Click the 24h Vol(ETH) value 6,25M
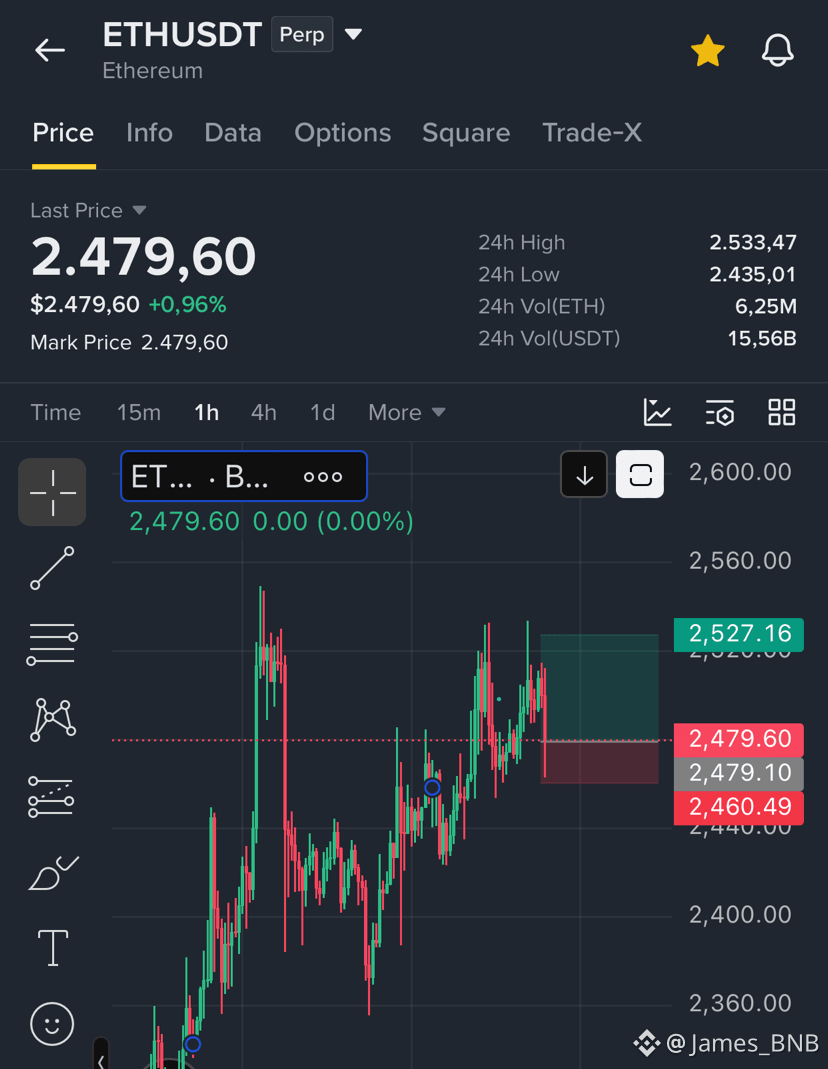828x1069 pixels. [765, 307]
